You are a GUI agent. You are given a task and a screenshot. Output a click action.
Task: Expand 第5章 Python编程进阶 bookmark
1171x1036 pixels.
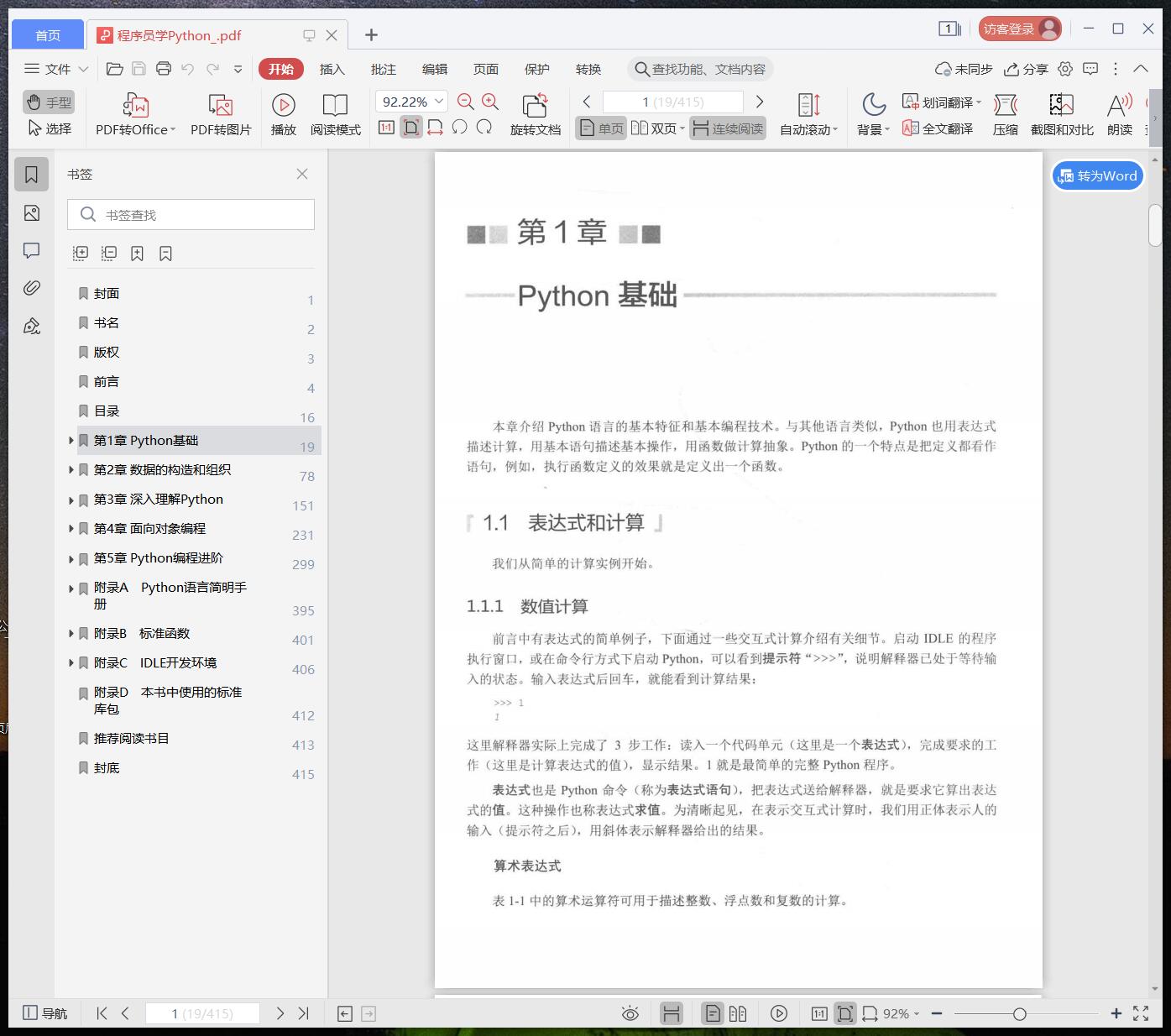(71, 558)
